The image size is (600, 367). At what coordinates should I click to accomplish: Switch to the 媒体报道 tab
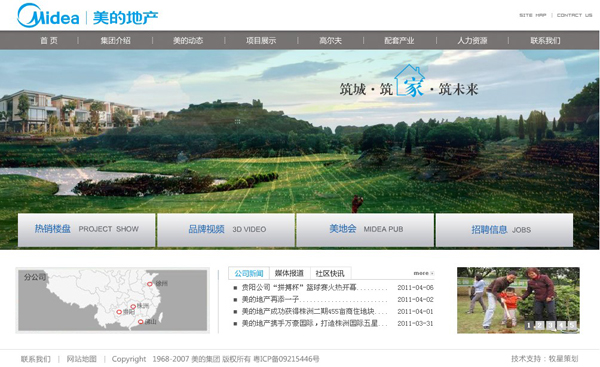coord(290,273)
